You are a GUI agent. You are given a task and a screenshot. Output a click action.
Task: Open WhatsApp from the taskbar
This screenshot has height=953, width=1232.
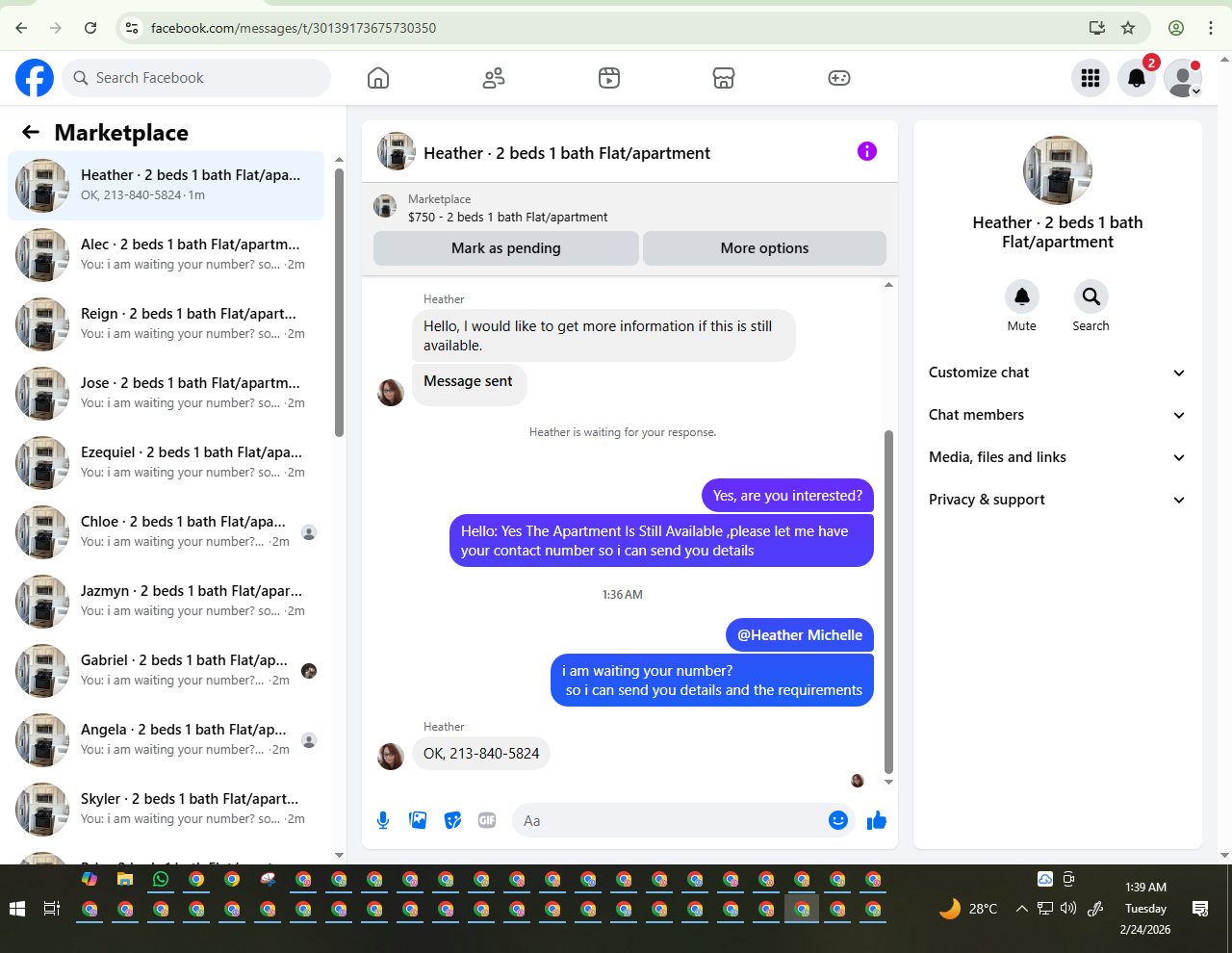(161, 879)
